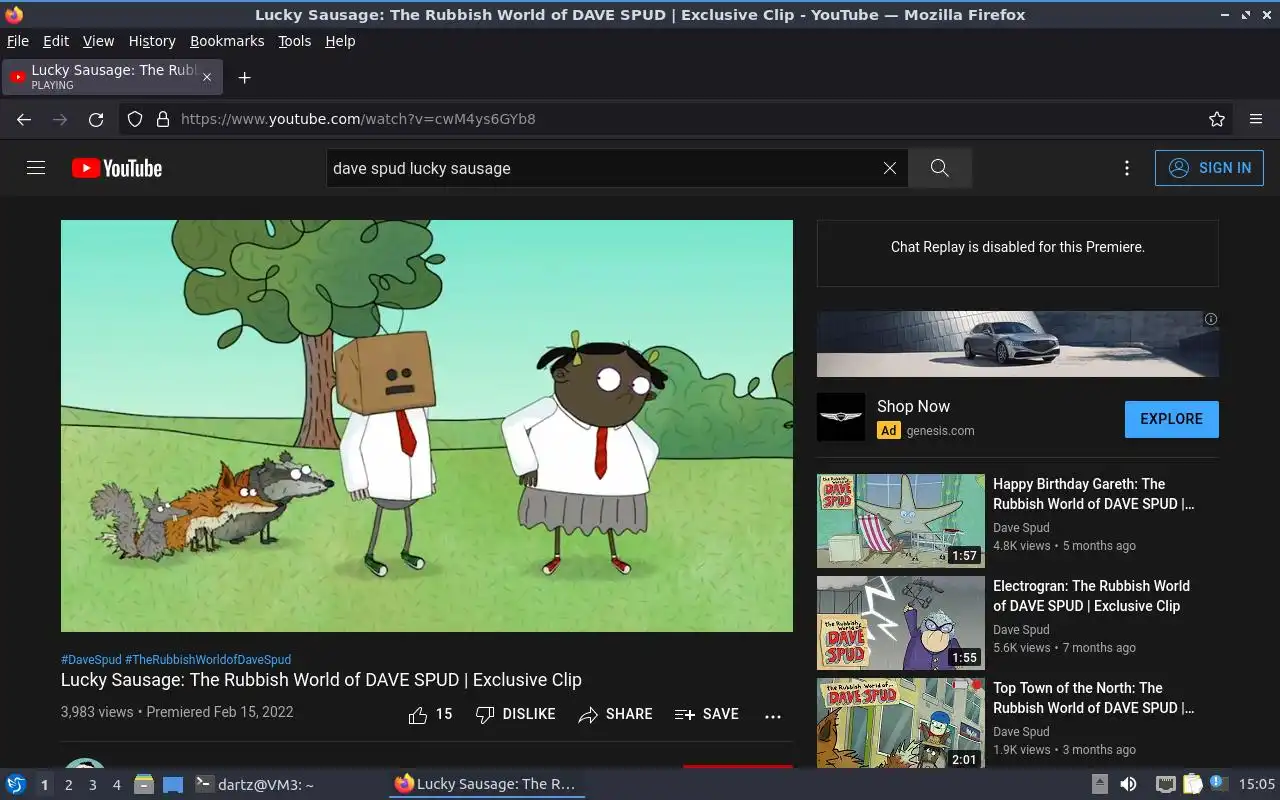
Task: Close the Lucky Sausage tab
Action: pos(207,77)
